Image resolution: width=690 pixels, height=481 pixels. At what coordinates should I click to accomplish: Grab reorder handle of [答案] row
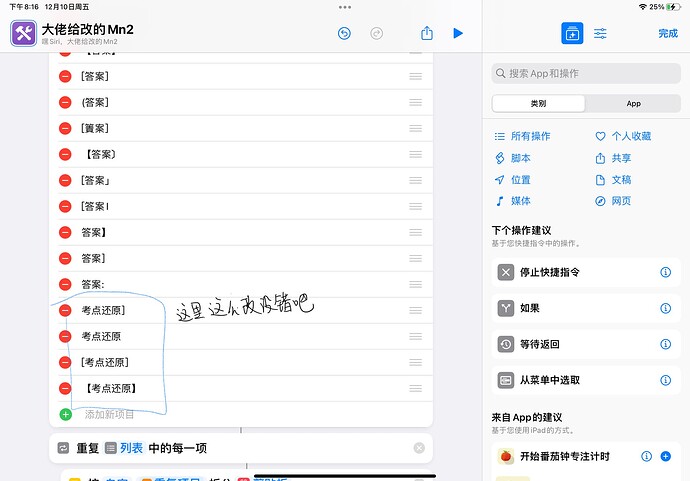[x=415, y=77]
